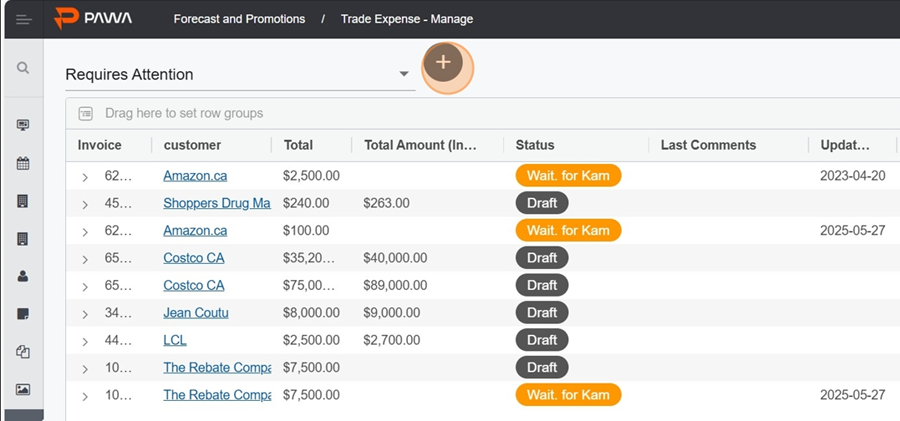
Task: Sort by the Total Amount (In… column header
Action: click(x=420, y=145)
